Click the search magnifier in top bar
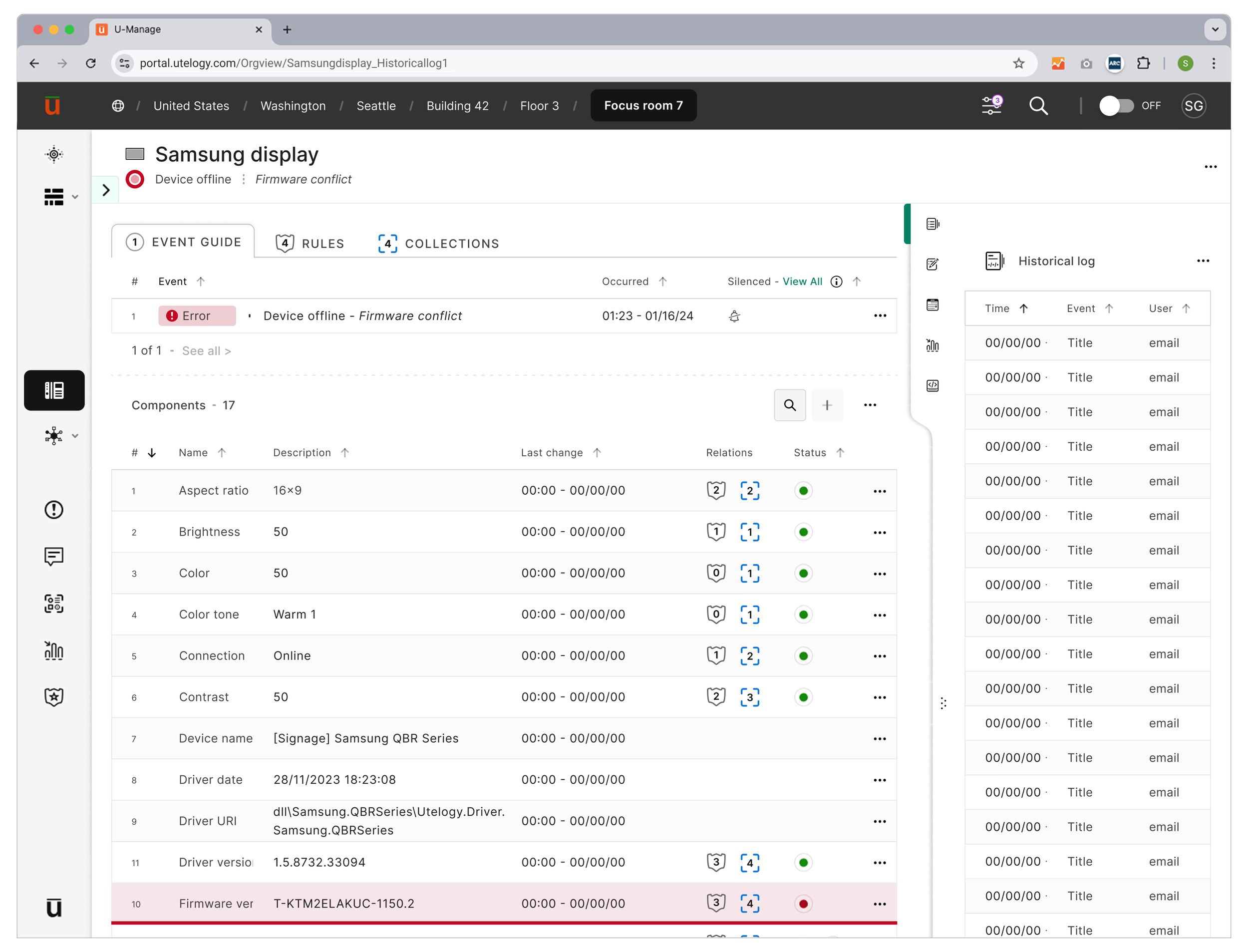 1038,106
